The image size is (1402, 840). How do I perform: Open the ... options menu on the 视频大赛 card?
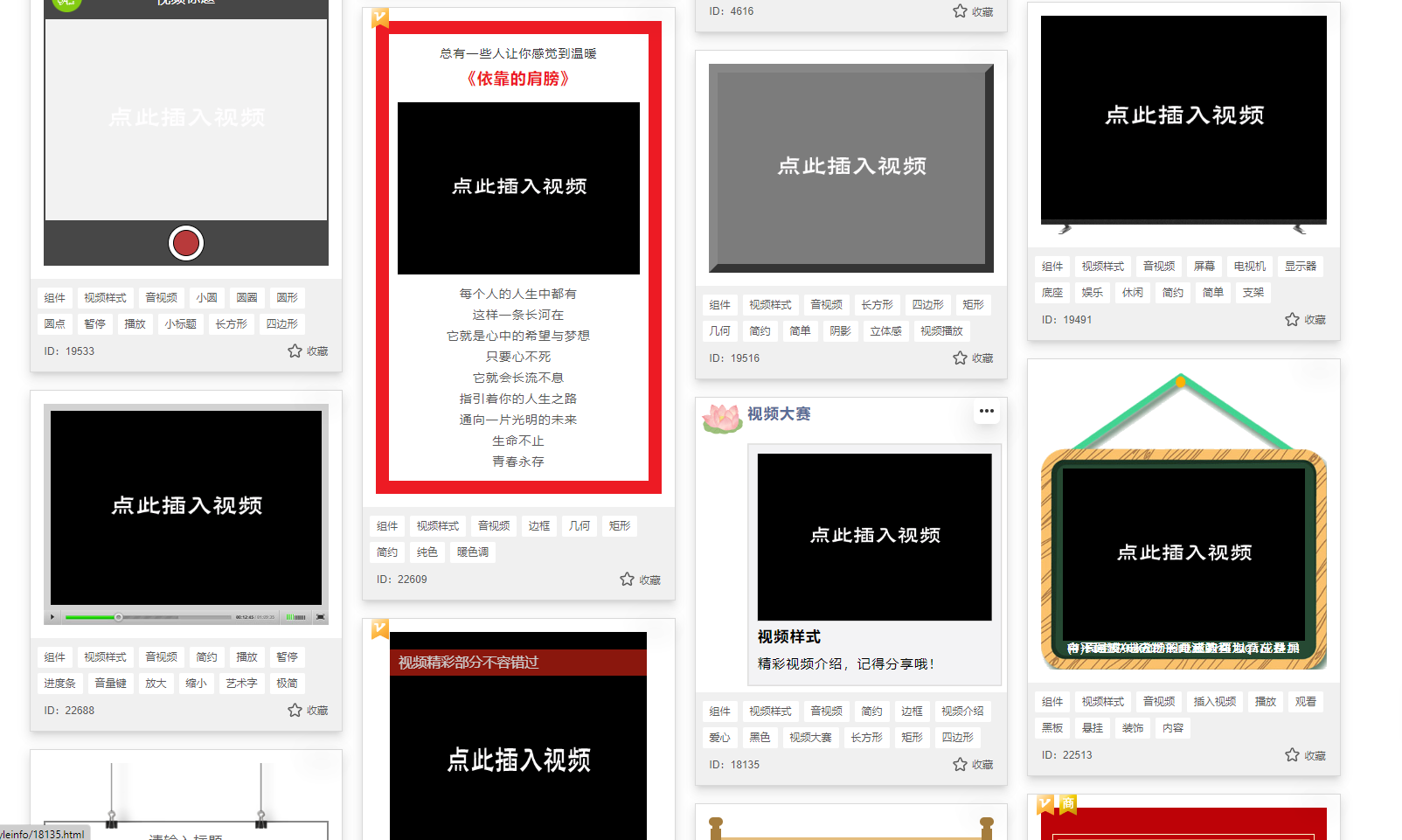tap(987, 411)
